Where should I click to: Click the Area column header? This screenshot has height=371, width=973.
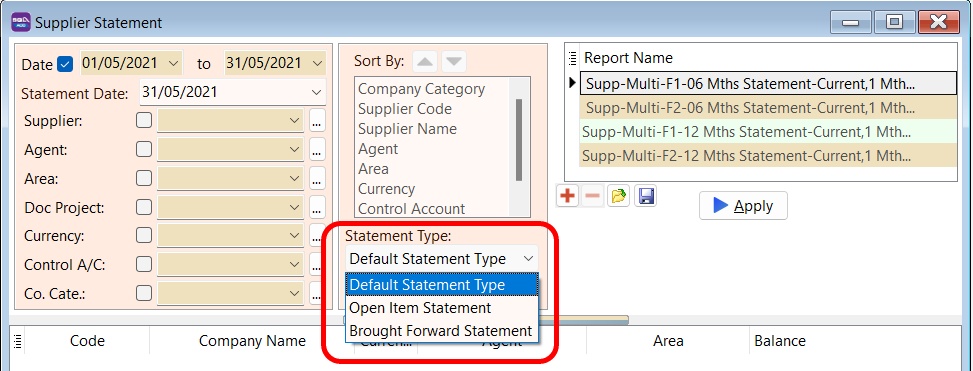point(668,341)
